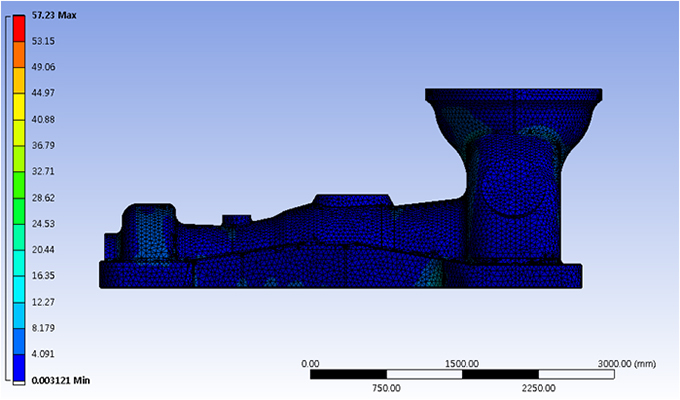Pick the yellow legend band between 44.97 and 40.88
The height and width of the screenshot is (400, 680).
pos(19,107)
